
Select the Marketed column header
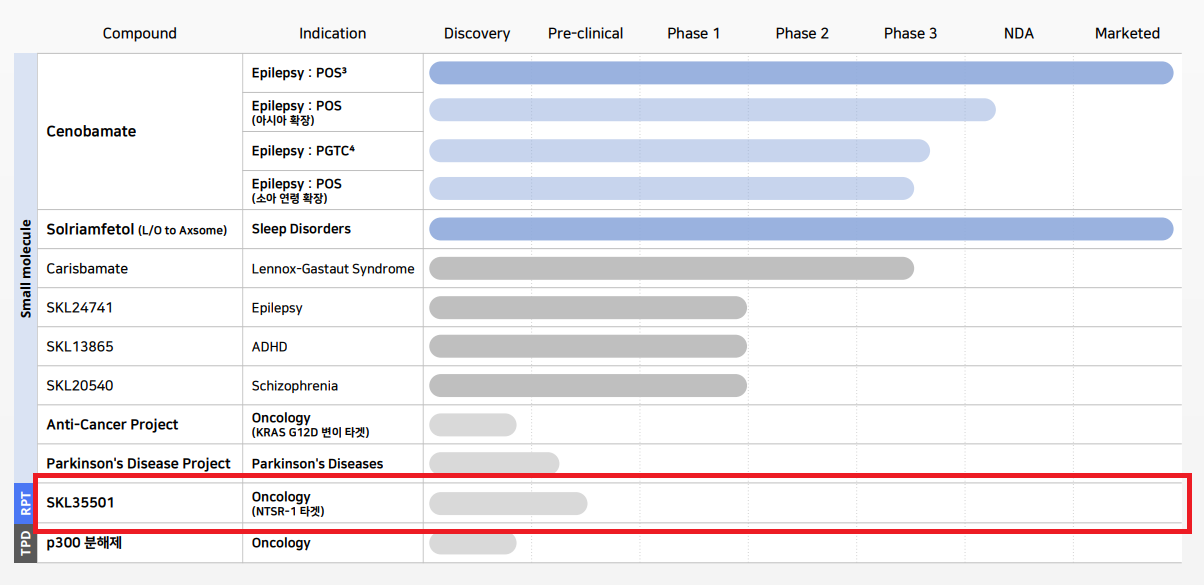pyautogui.click(x=1127, y=33)
